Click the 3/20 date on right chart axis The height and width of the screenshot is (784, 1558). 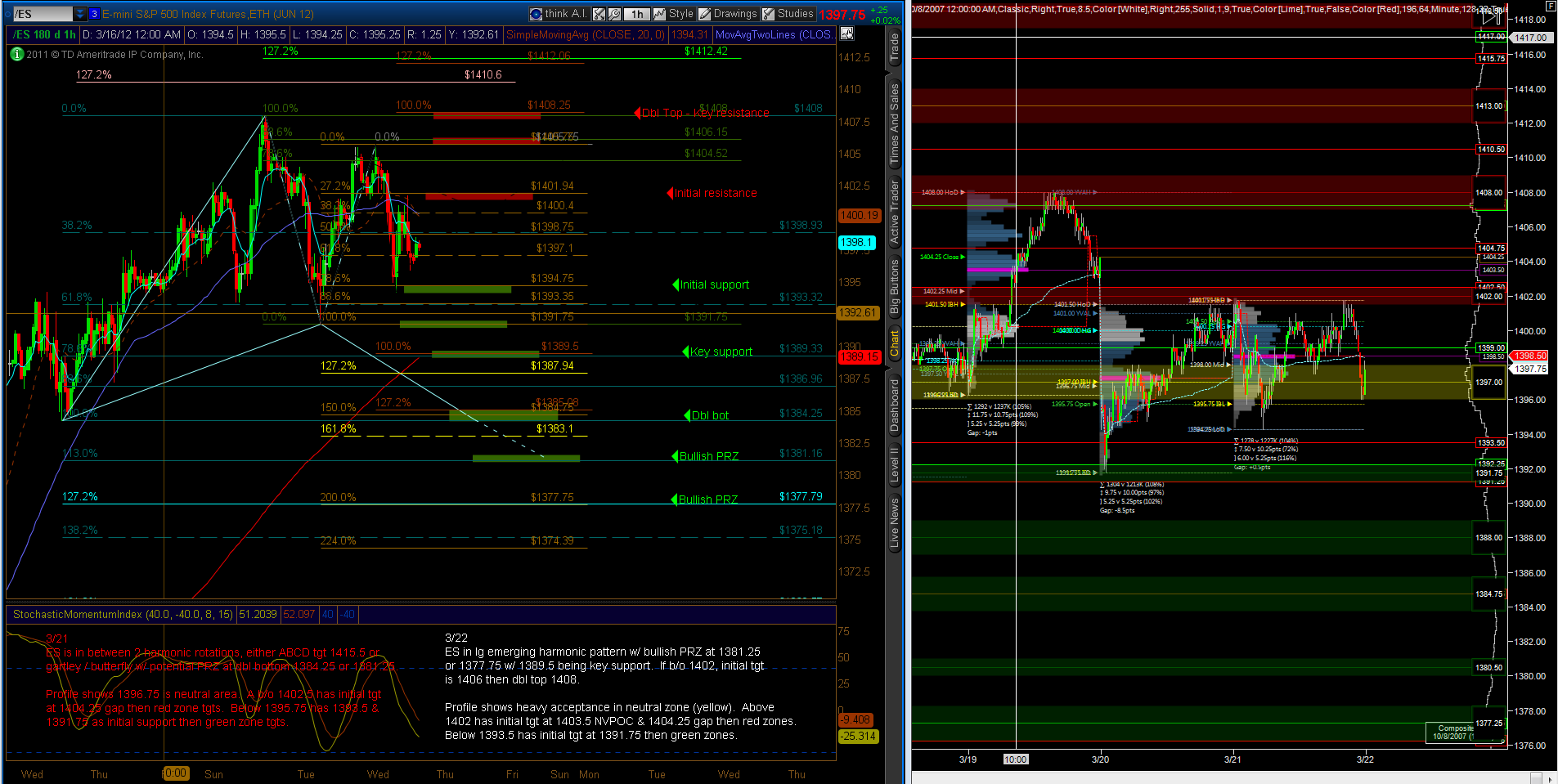click(1101, 759)
